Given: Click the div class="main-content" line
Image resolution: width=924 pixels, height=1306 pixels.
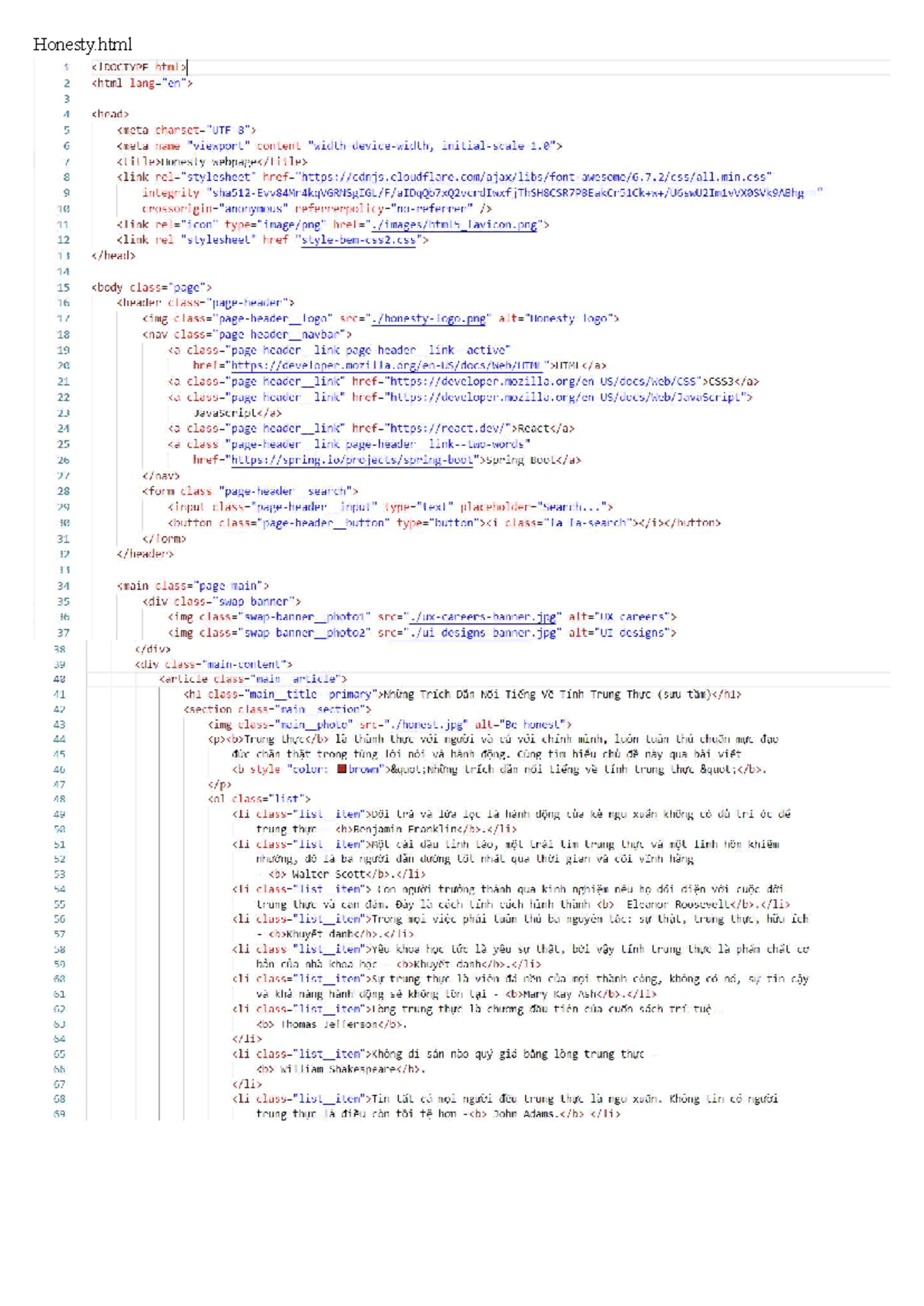Looking at the screenshot, I should (213, 664).
